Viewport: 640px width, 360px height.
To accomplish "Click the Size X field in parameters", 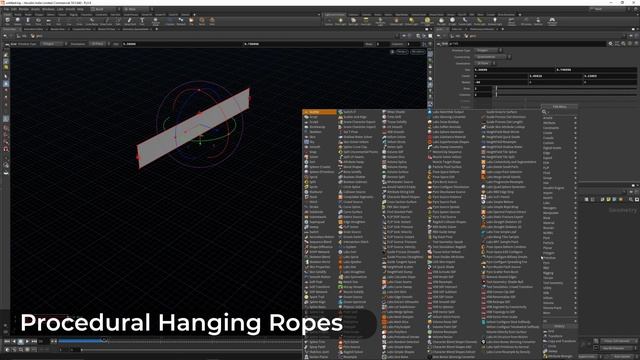I will pyautogui.click(x=514, y=70).
